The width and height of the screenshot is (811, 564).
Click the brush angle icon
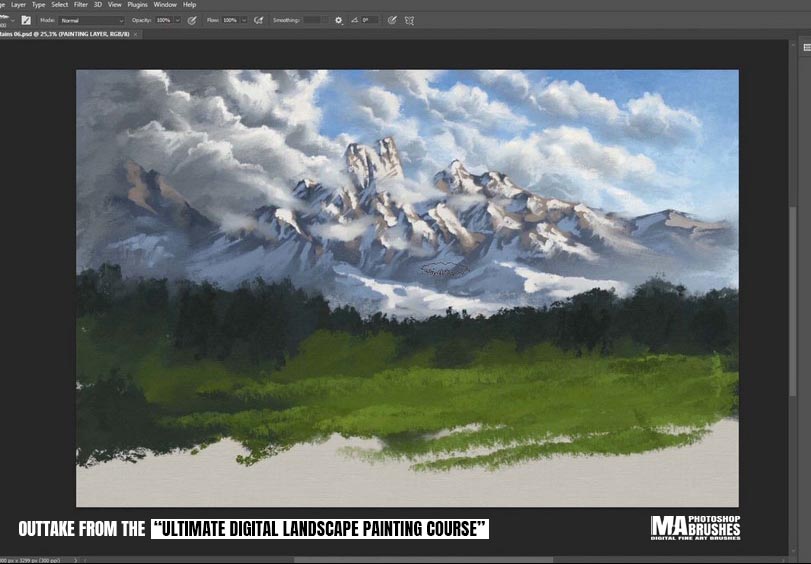(353, 20)
